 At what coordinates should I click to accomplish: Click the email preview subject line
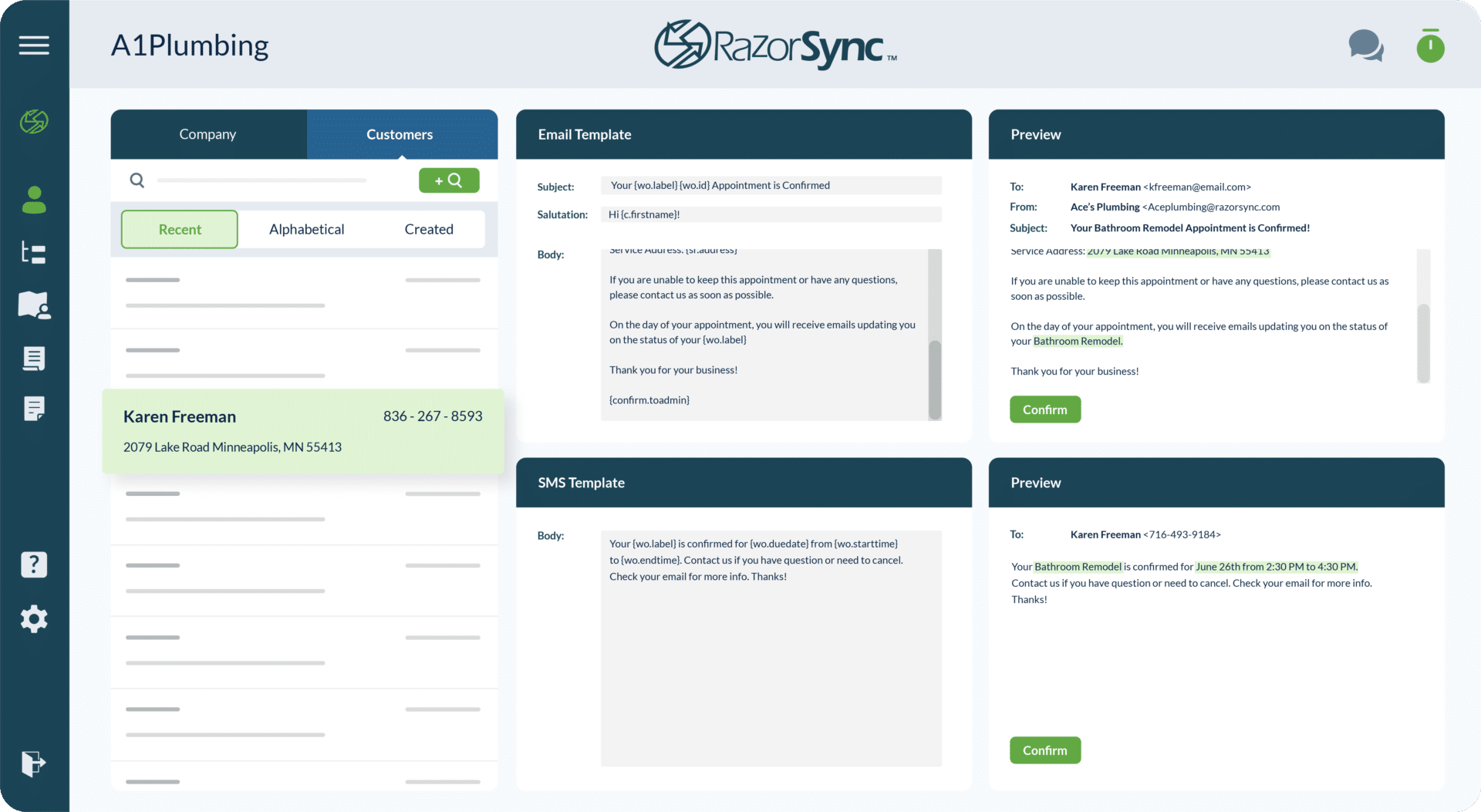click(x=1190, y=227)
